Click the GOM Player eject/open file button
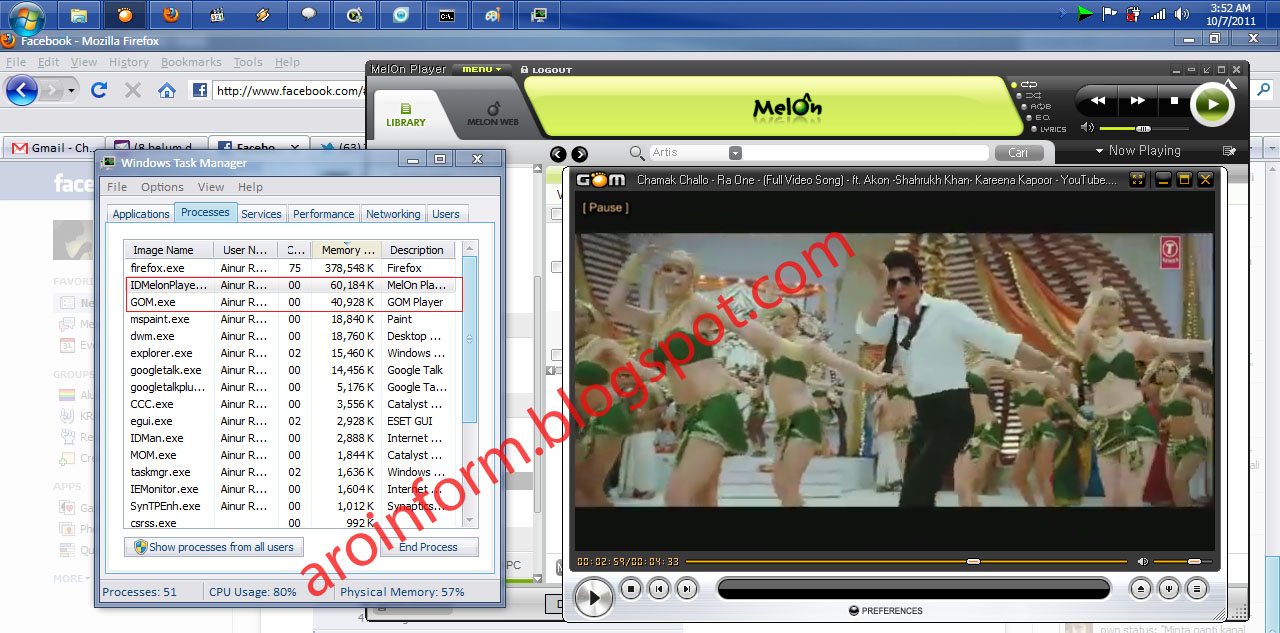 coord(1141,590)
